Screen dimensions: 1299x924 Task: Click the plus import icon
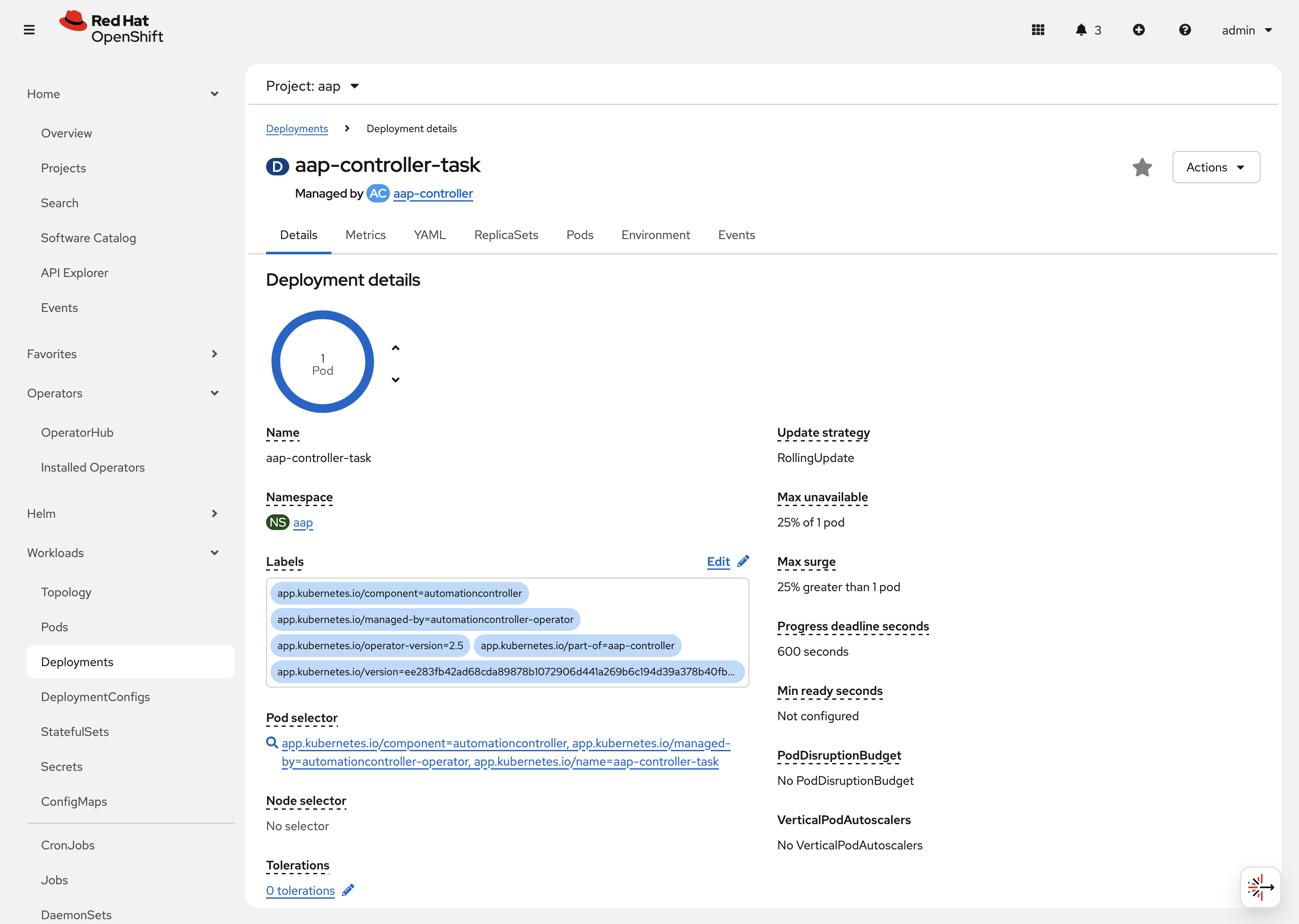click(x=1138, y=30)
